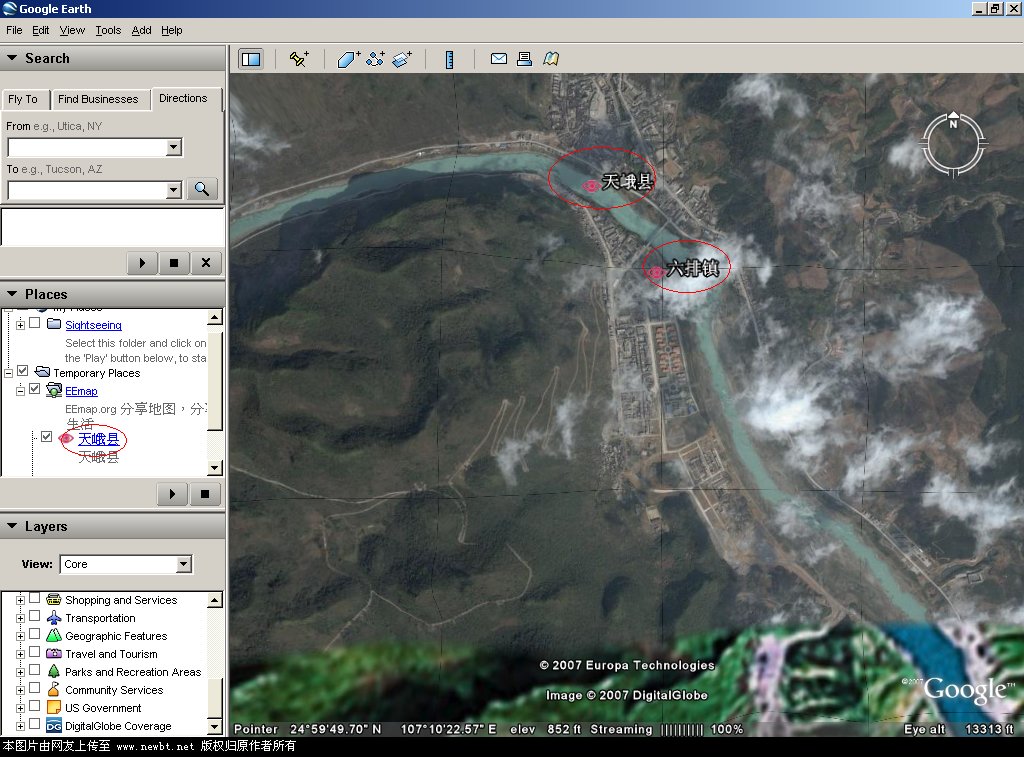Click the Geographic Features layer icon
Viewport: 1024px width, 757px height.
pos(54,636)
